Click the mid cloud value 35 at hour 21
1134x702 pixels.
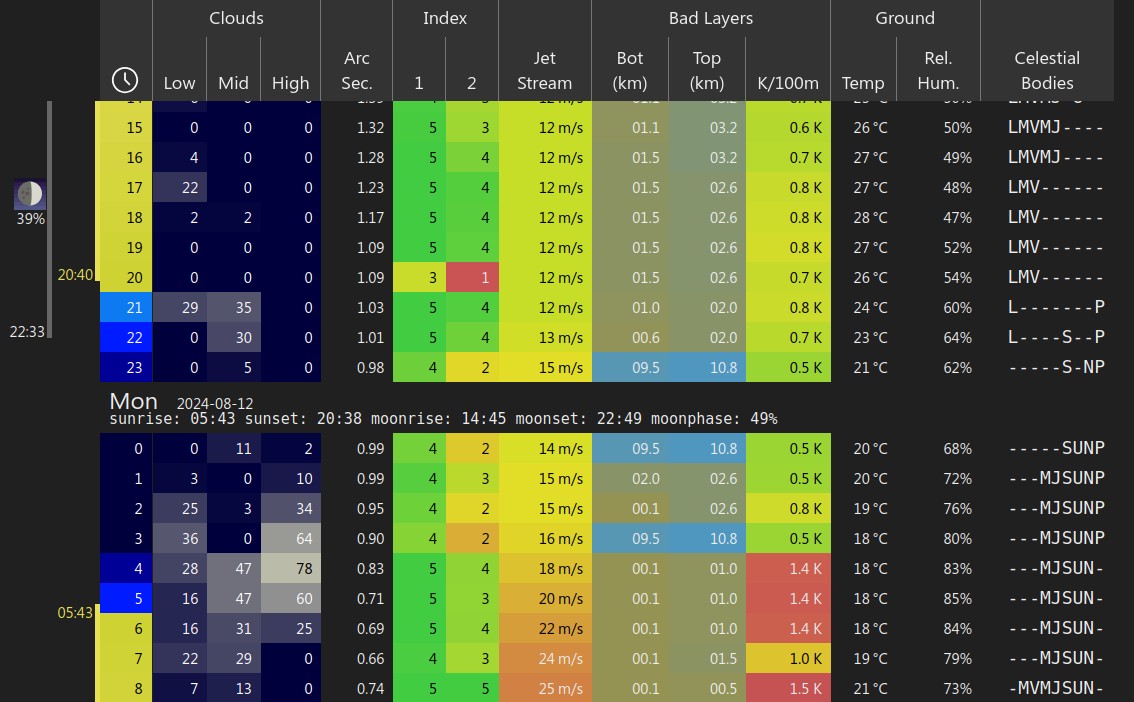click(x=234, y=307)
